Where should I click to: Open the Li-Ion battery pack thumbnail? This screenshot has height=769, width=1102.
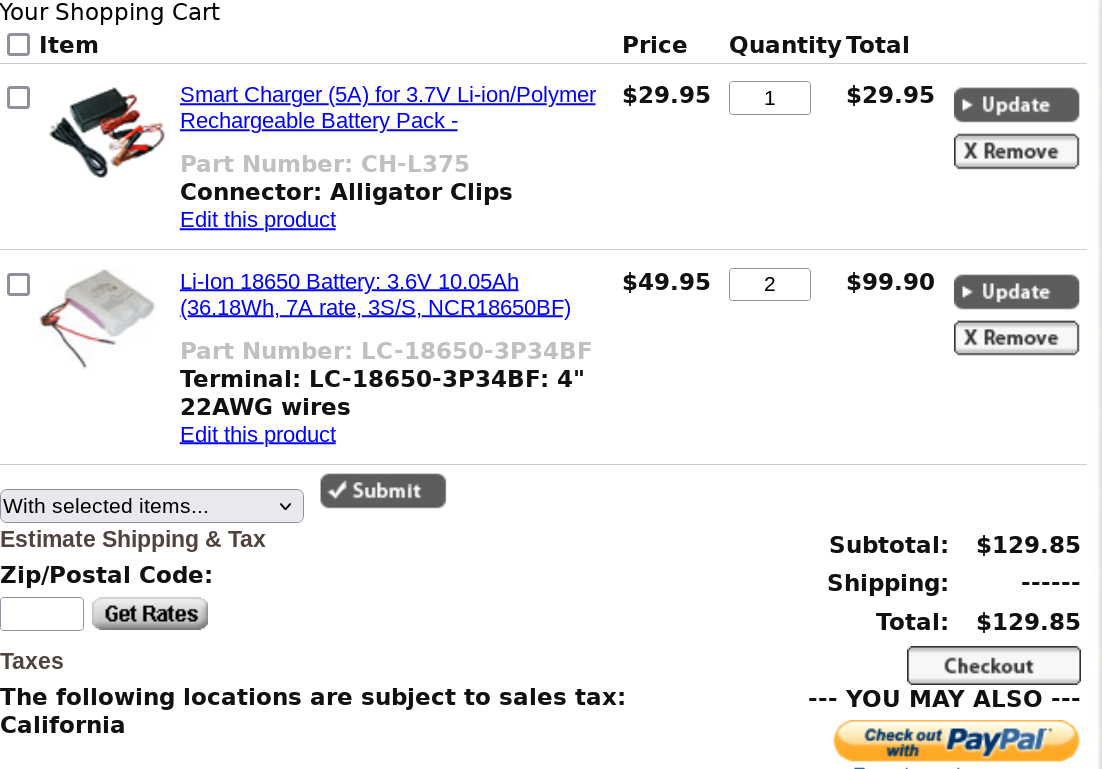(x=98, y=314)
